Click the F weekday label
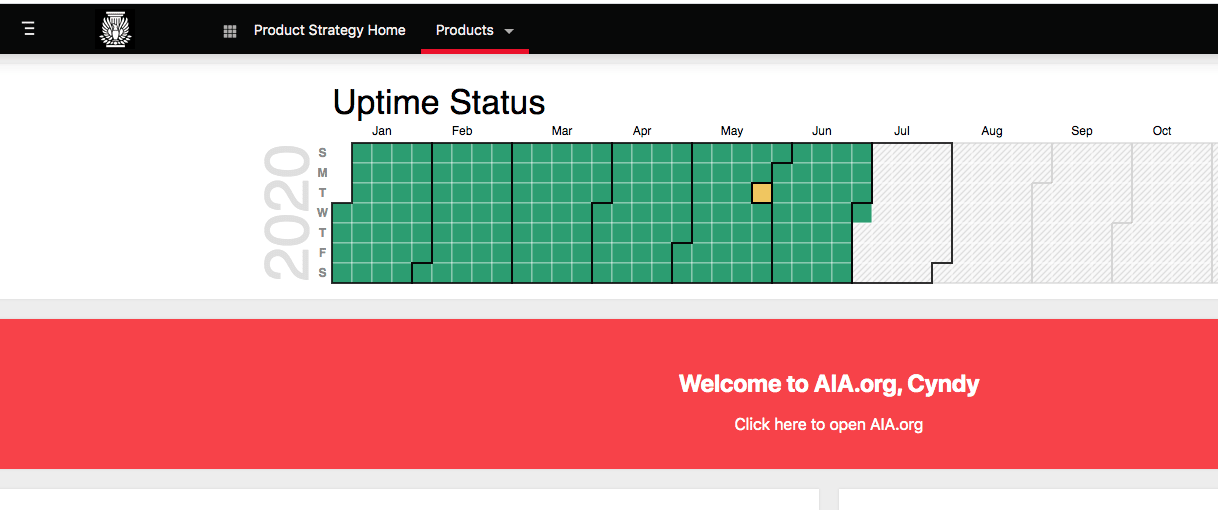Screen dimensions: 1218x510 tap(322, 253)
